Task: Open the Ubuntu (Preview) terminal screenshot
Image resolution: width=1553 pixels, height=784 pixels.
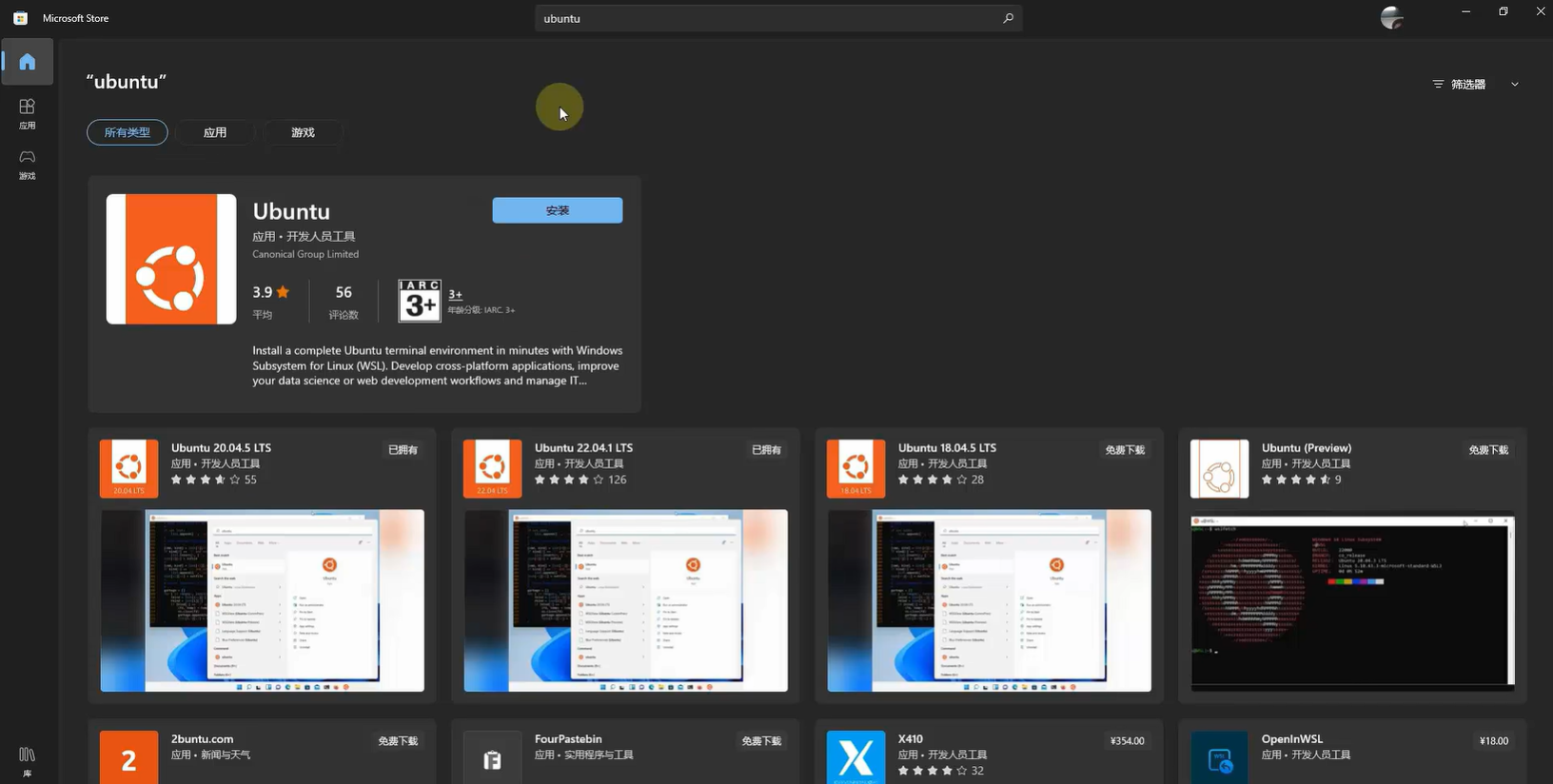Action: coord(1352,600)
